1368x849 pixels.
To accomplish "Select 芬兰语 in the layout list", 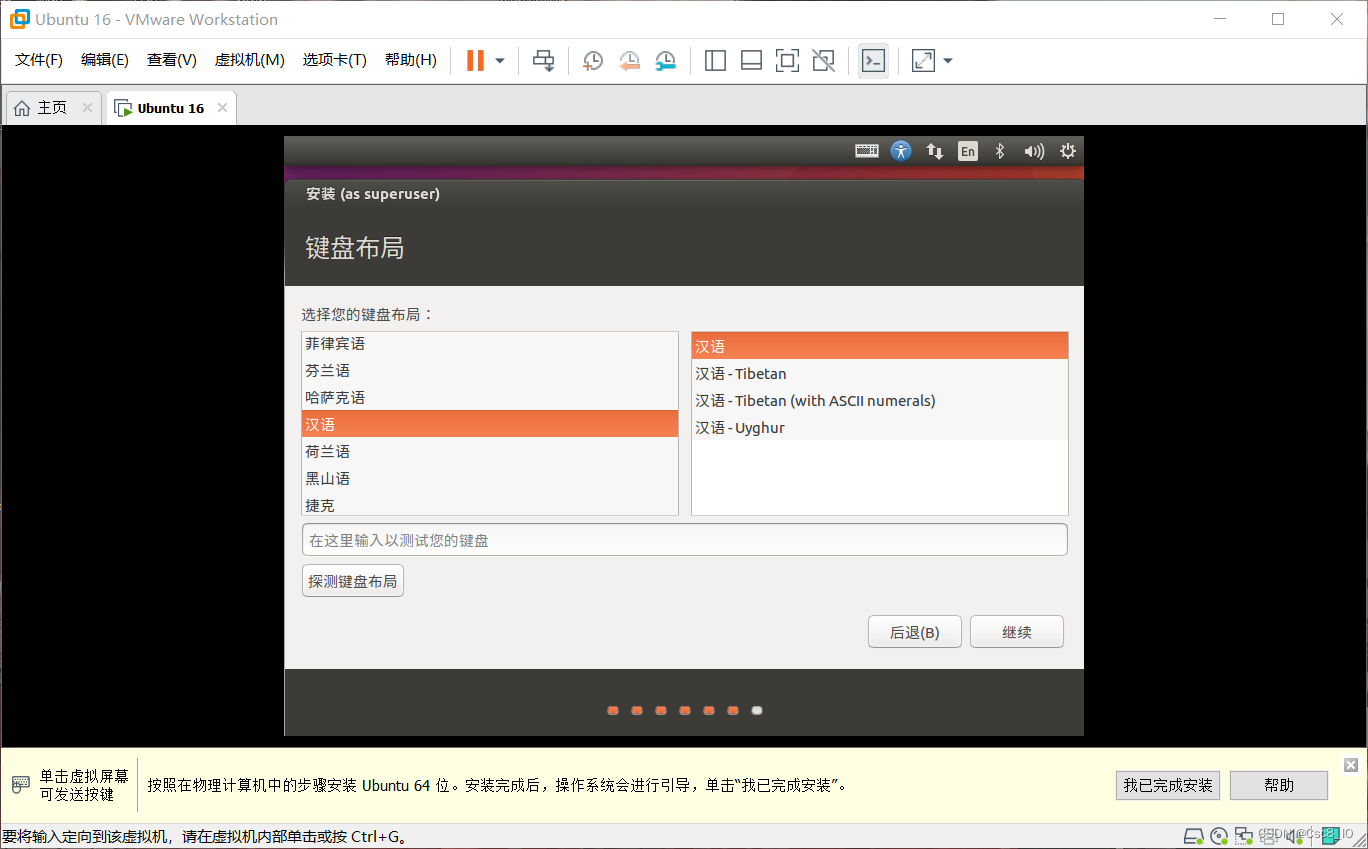I will [490, 371].
